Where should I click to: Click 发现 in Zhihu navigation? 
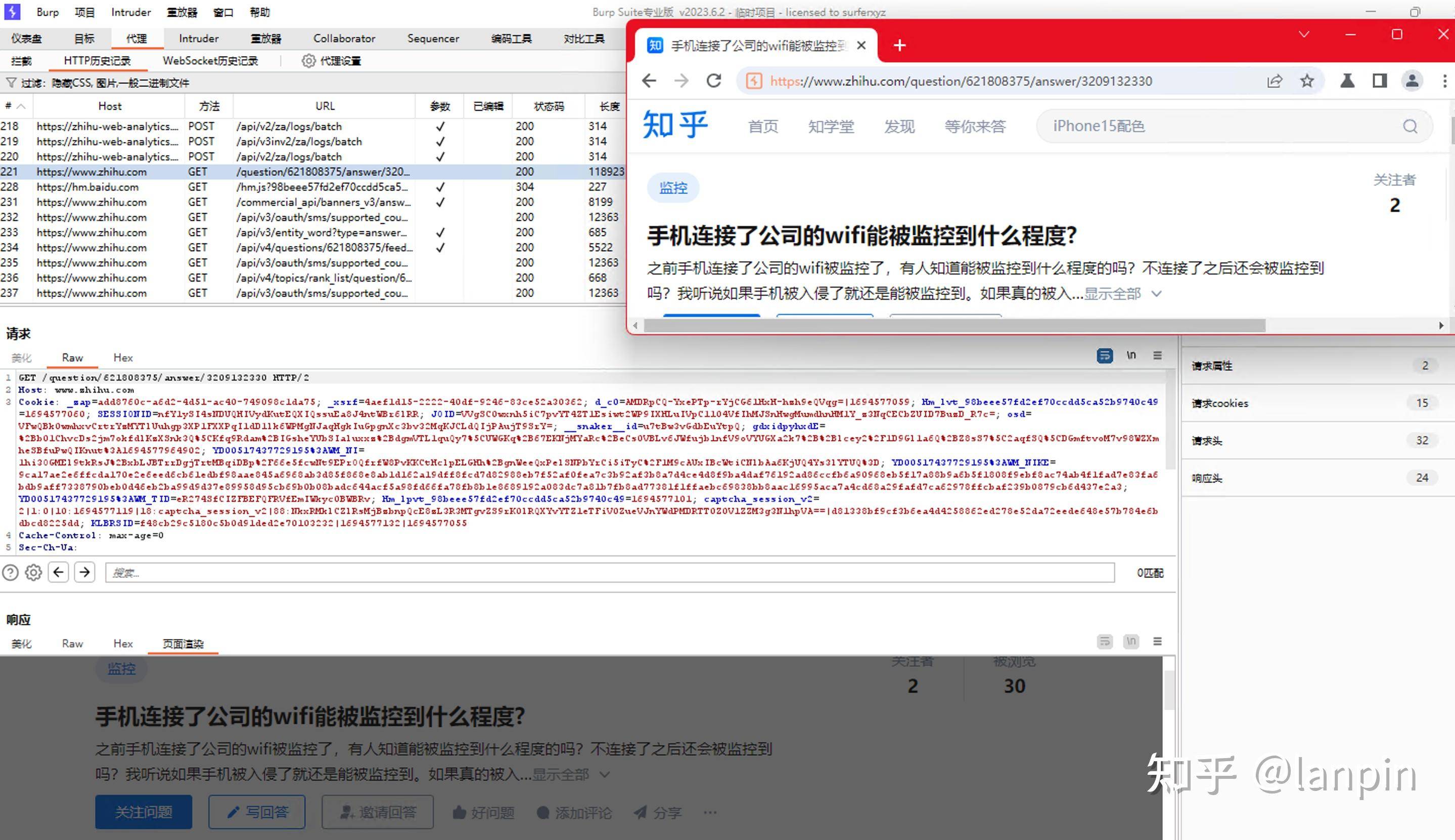(899, 126)
